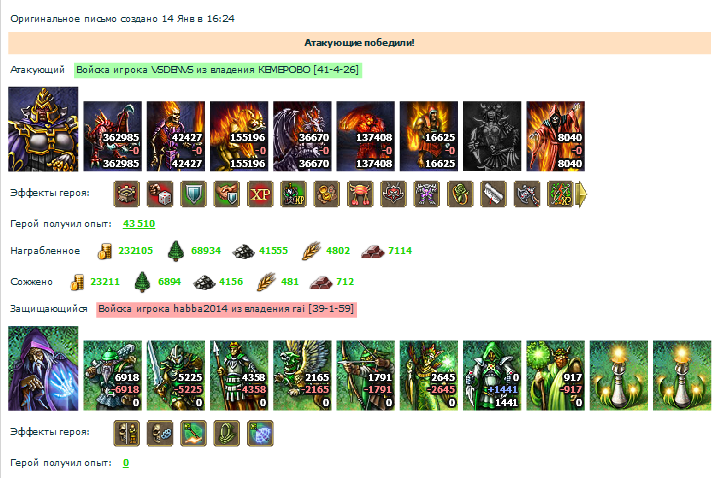716x478 pixels.
Task: Click the grayed-out attacker unit slot
Action: click(x=492, y=136)
